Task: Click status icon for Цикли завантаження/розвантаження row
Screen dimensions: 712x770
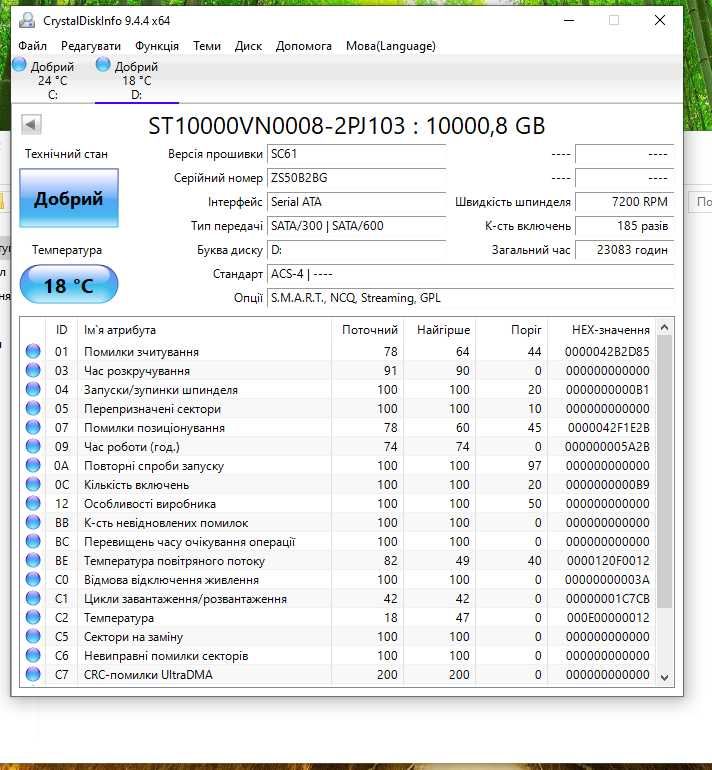Action: pos(33,598)
